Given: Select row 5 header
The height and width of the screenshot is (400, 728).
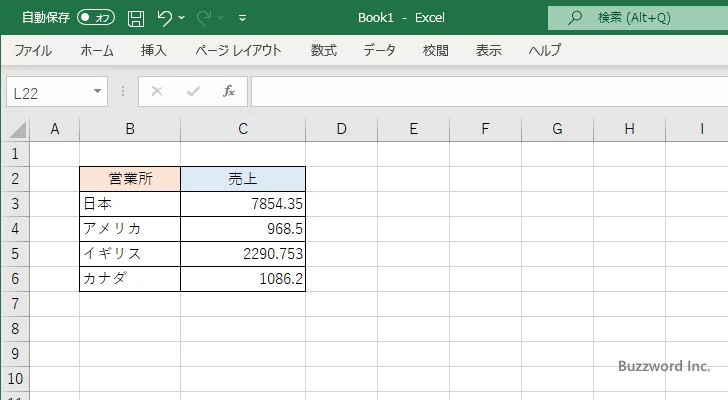Looking at the screenshot, I should [x=15, y=254].
